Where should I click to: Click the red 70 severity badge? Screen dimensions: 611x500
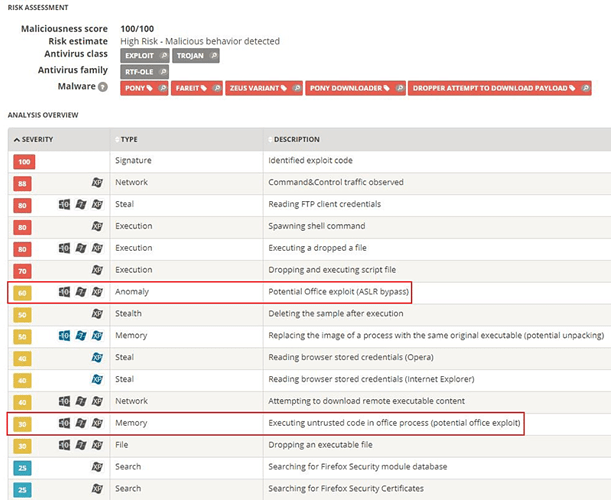point(22,271)
